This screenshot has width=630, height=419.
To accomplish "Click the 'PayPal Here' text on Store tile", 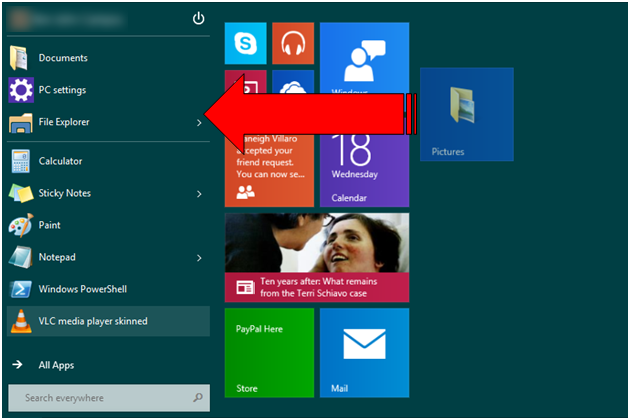I will click(x=259, y=329).
